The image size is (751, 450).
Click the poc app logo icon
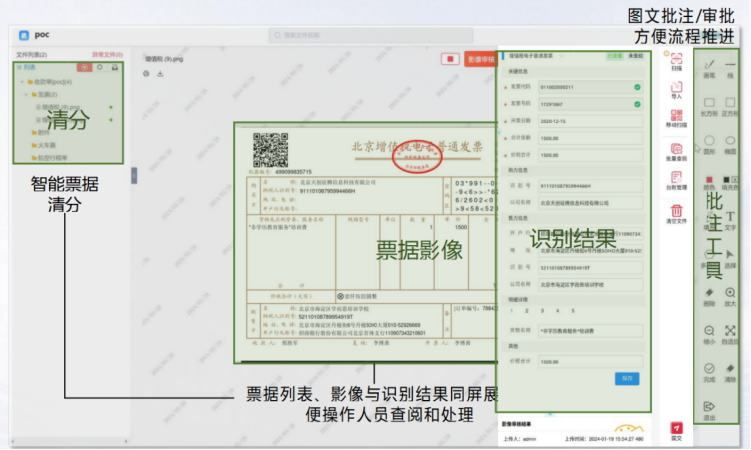[24, 35]
